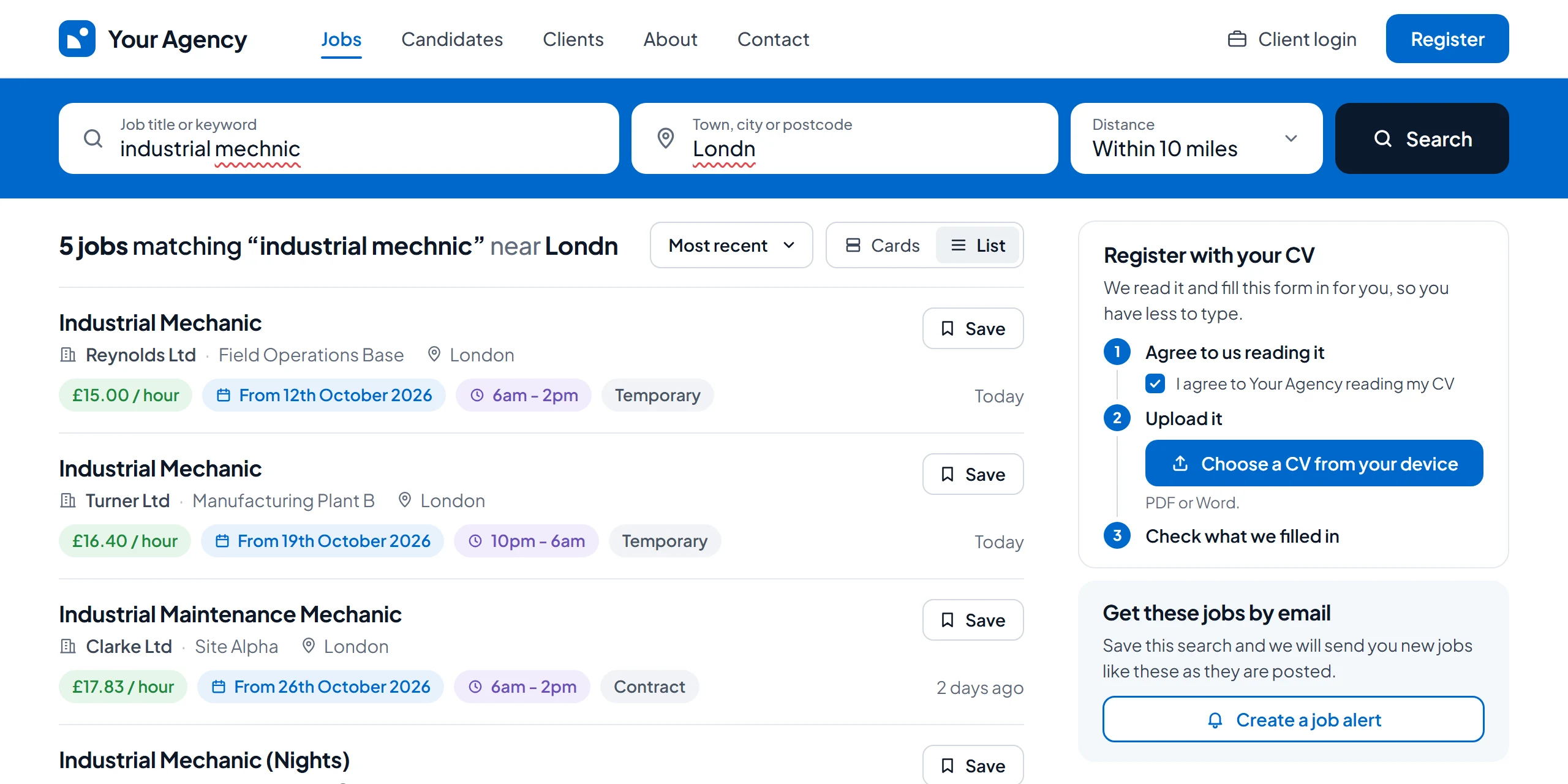Click upload icon on Choose a CV button
Screen dimensions: 1568x784
tap(1180, 464)
